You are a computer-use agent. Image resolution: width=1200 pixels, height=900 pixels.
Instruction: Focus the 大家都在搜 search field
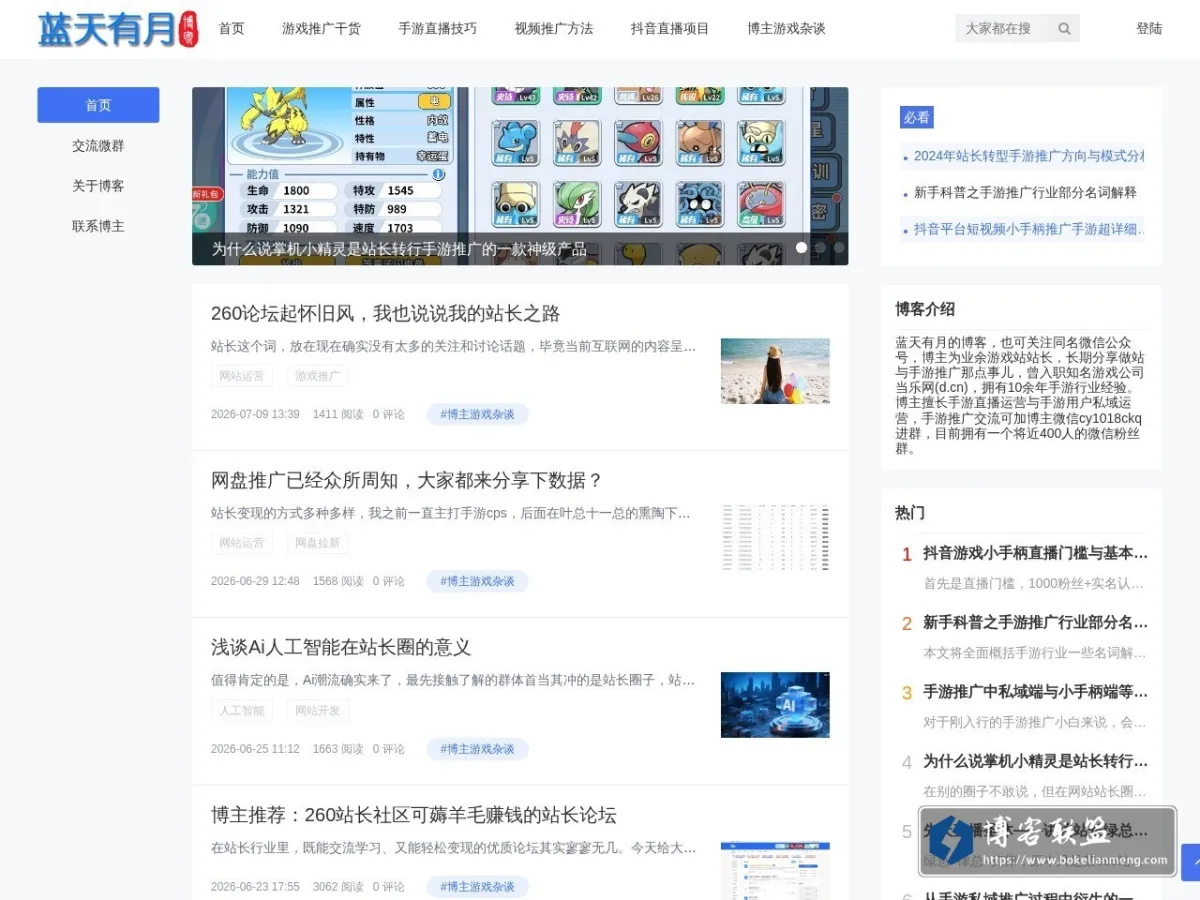click(x=1002, y=28)
